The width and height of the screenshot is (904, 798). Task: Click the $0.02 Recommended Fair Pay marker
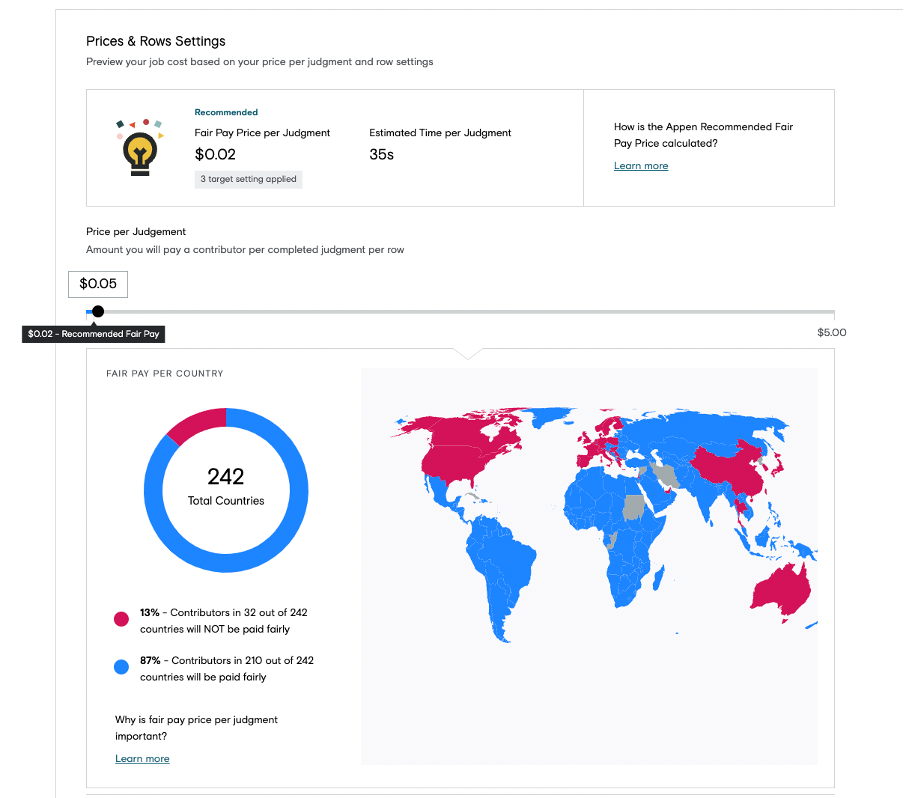93,334
